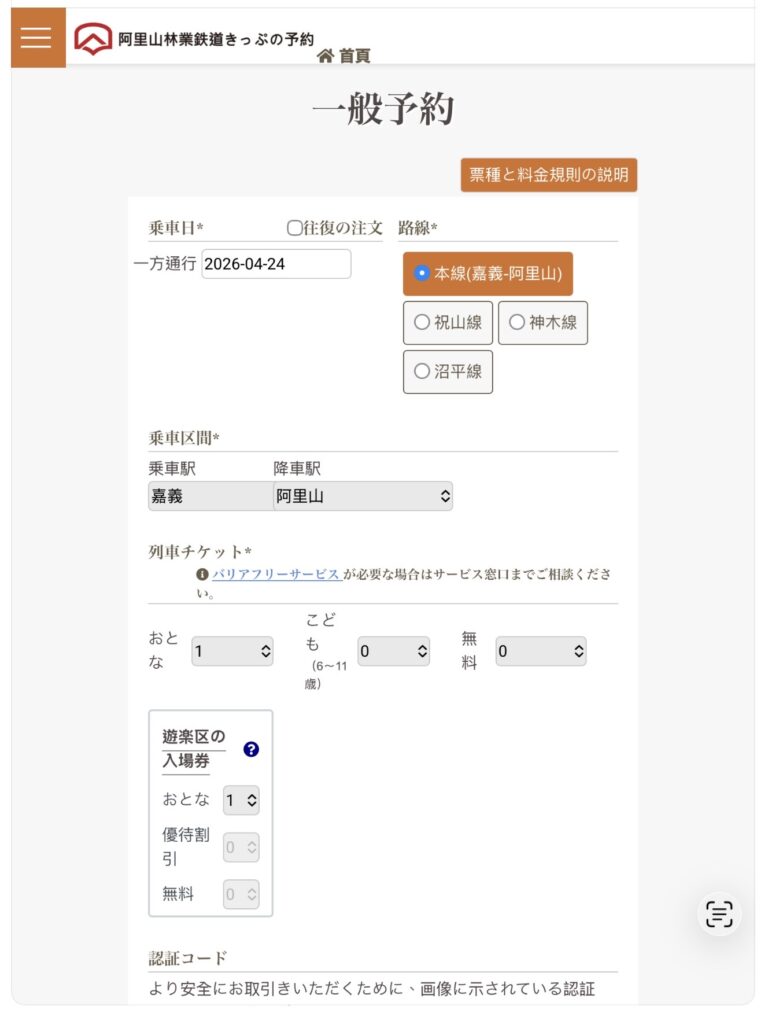The image size is (765, 1024).
Task: Enable the 往復の注文 checkbox
Action: click(294, 228)
